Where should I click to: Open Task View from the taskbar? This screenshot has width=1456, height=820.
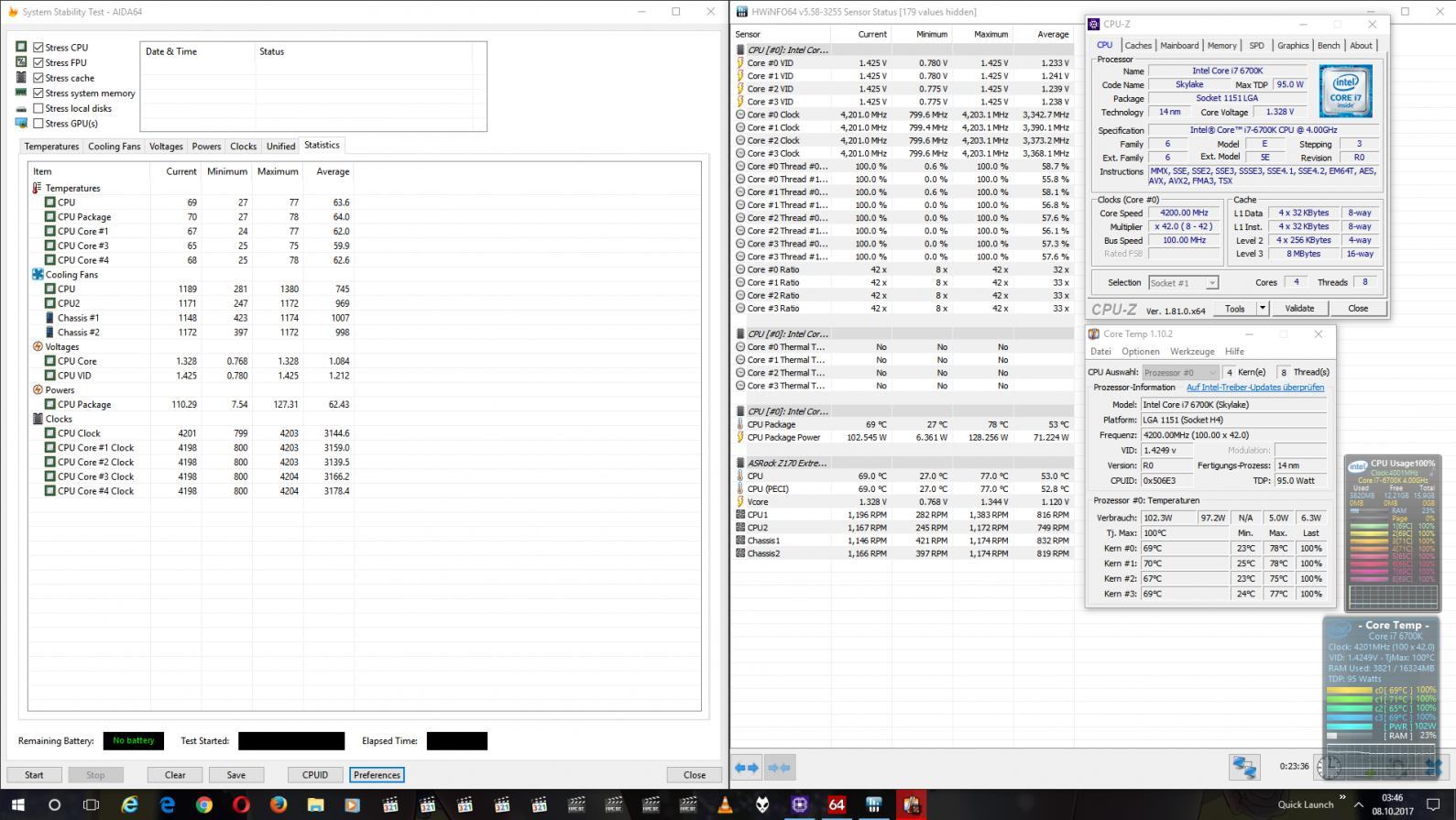point(91,805)
